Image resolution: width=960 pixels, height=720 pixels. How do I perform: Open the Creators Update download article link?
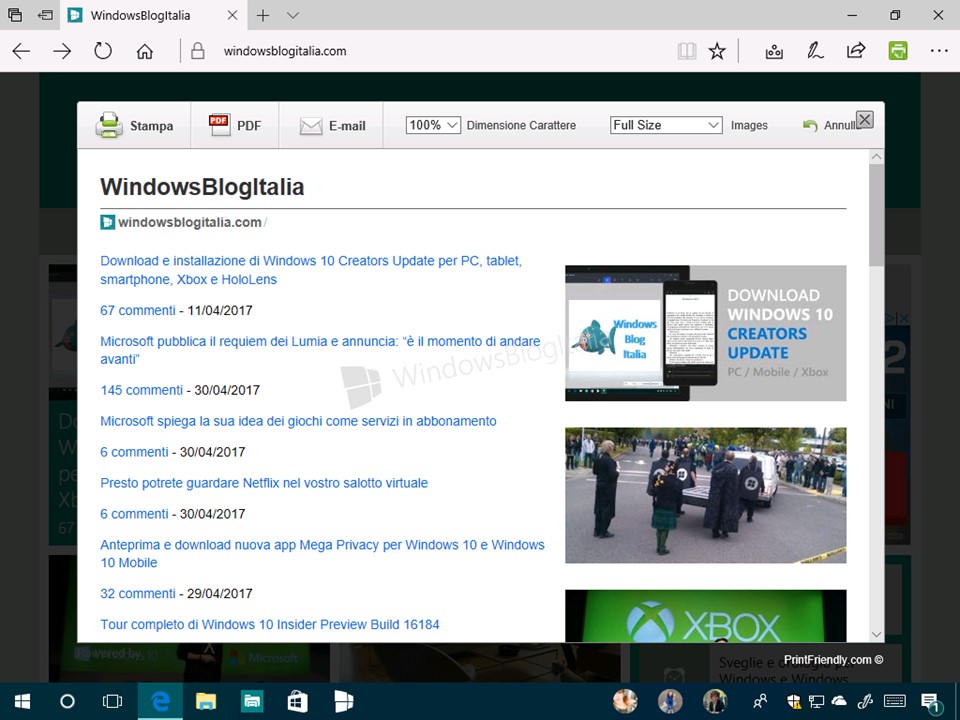click(x=311, y=270)
